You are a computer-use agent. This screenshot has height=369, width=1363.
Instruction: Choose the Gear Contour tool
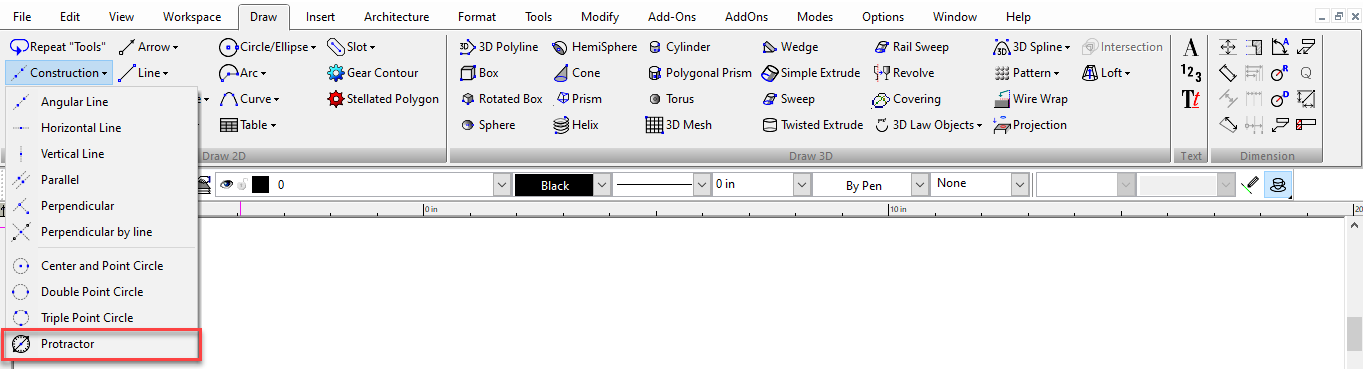click(x=373, y=73)
